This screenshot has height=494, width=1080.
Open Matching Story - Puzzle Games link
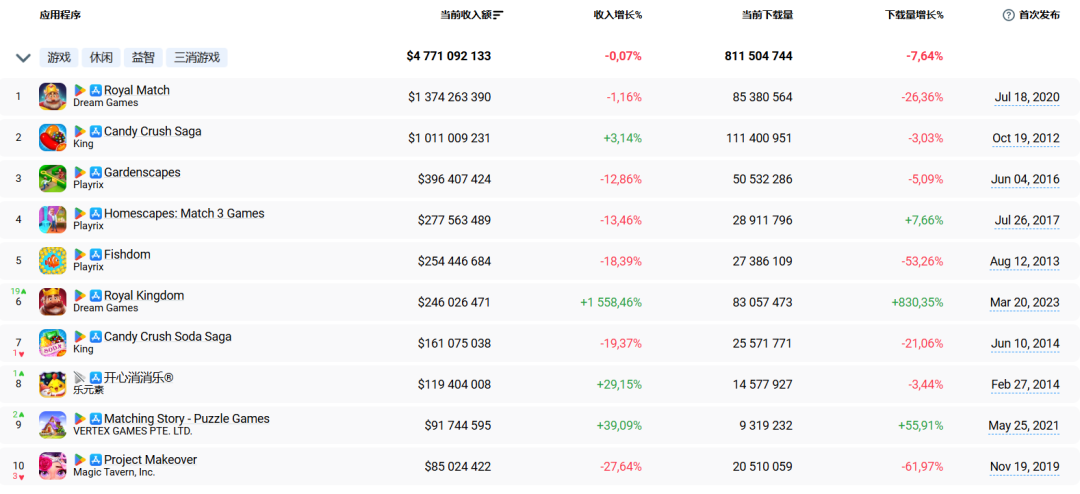click(187, 419)
